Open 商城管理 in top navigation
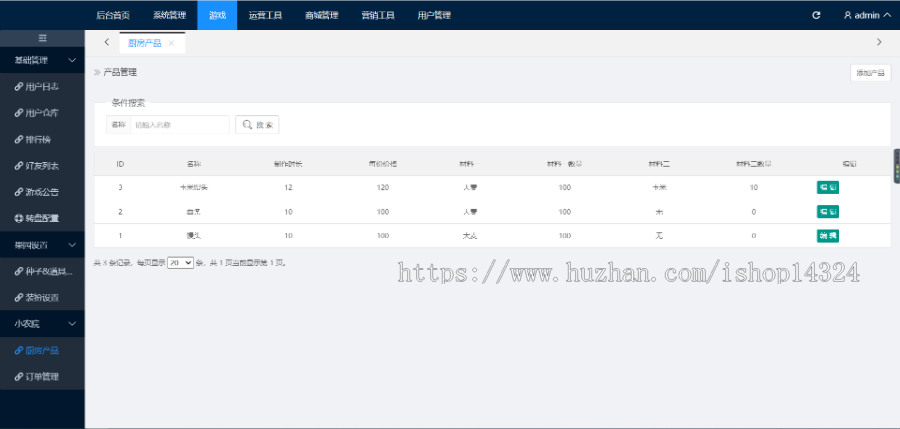The height and width of the screenshot is (429, 900). click(x=321, y=16)
